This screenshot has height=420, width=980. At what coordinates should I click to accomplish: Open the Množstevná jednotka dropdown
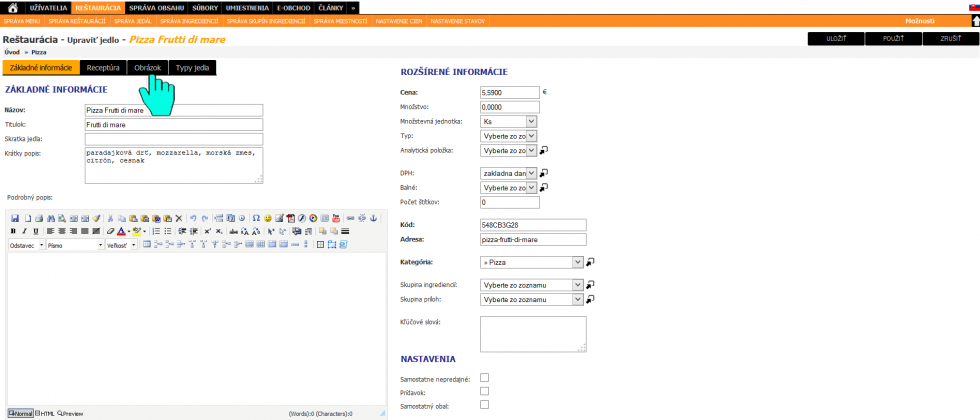(509, 120)
